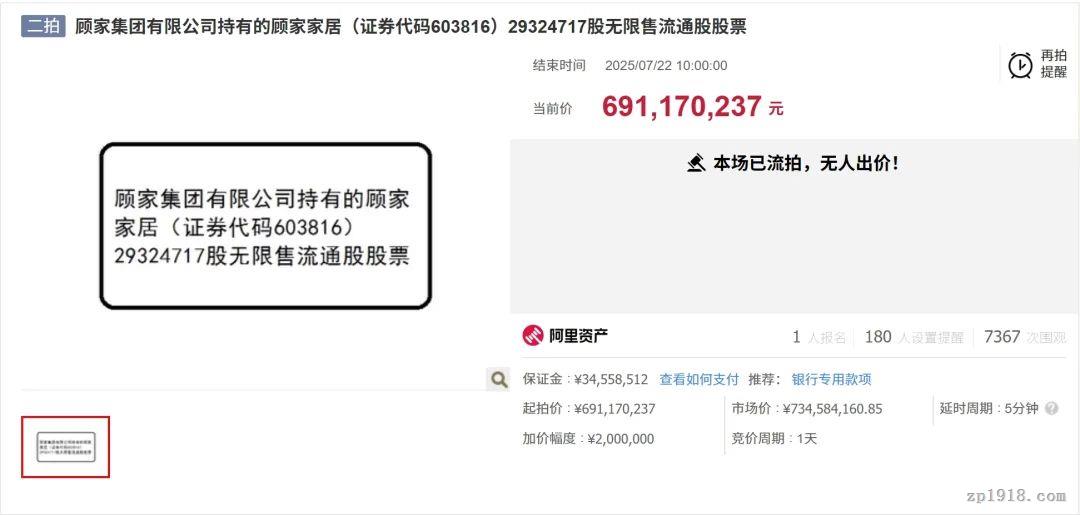Click the alarm clock reminder icon

[x=1020, y=65]
